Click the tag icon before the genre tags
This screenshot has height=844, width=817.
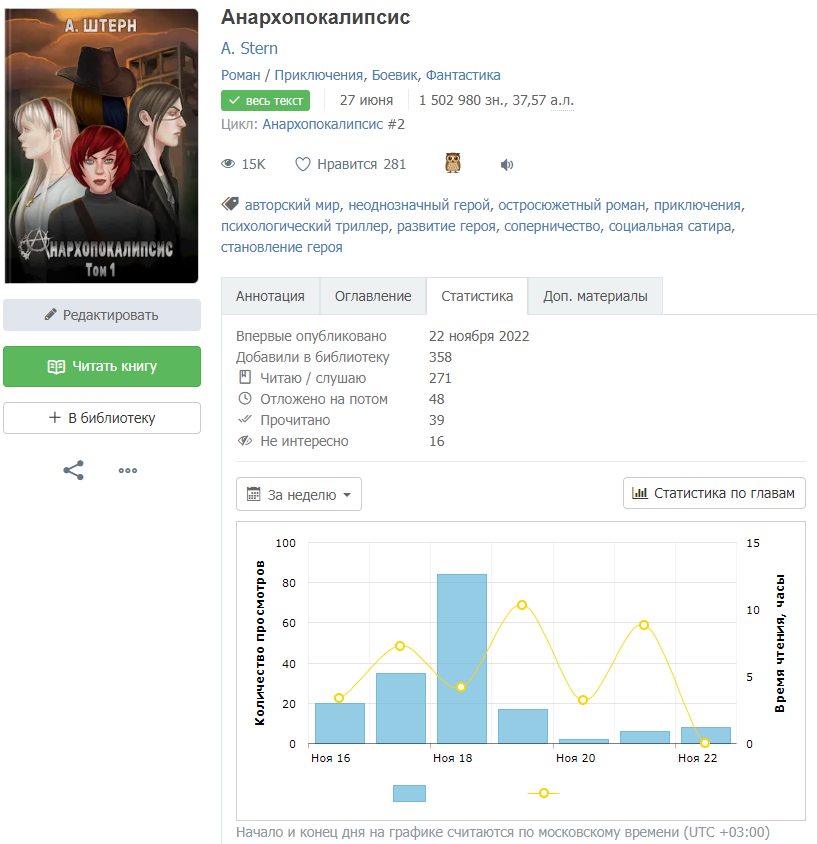229,205
